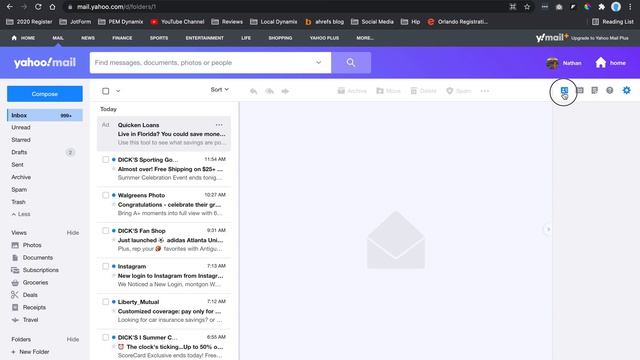Collapse sidebar folders with Less
This screenshot has width=640, height=360.
21,214
